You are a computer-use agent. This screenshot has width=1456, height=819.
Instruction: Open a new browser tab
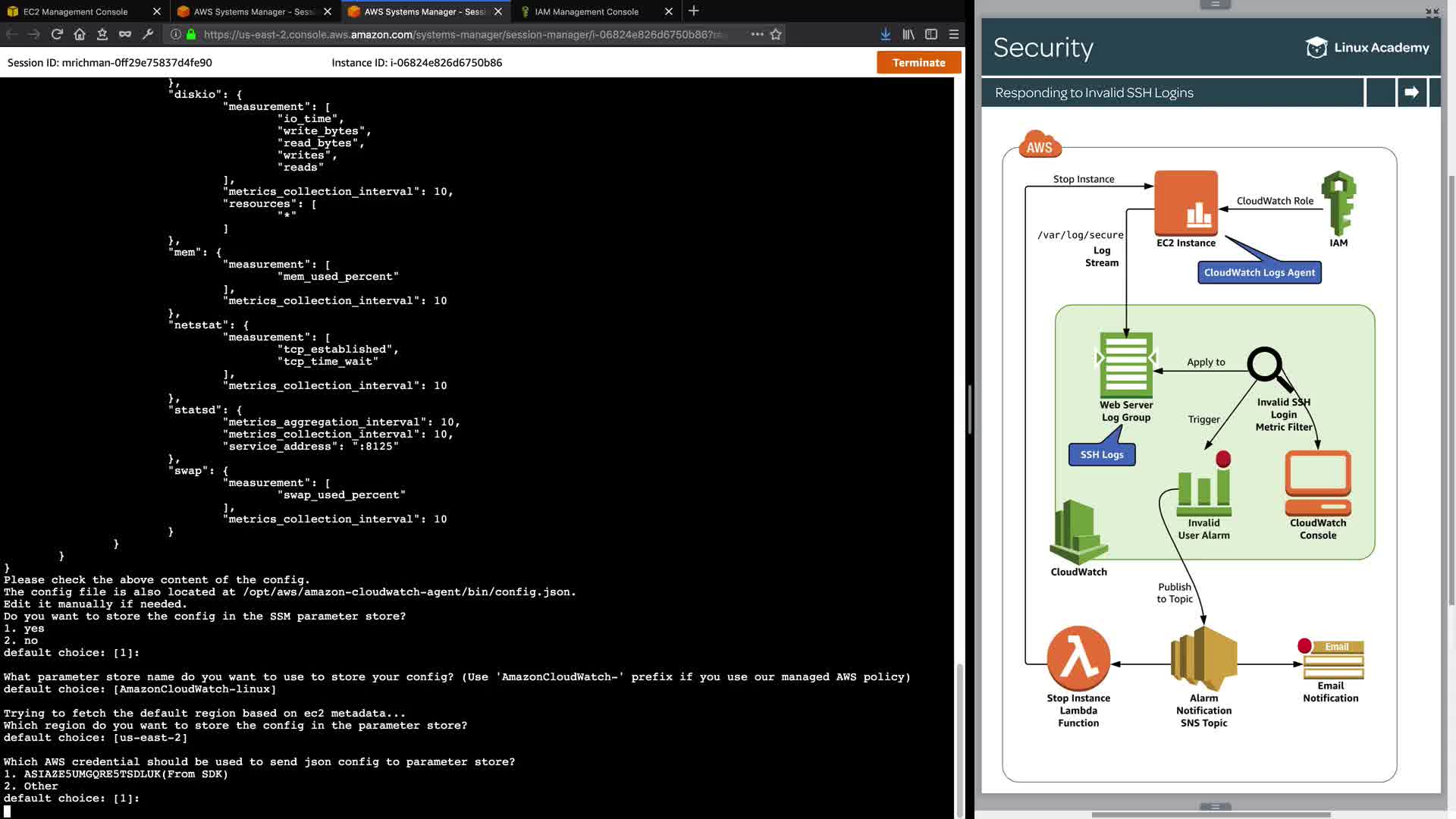click(693, 11)
